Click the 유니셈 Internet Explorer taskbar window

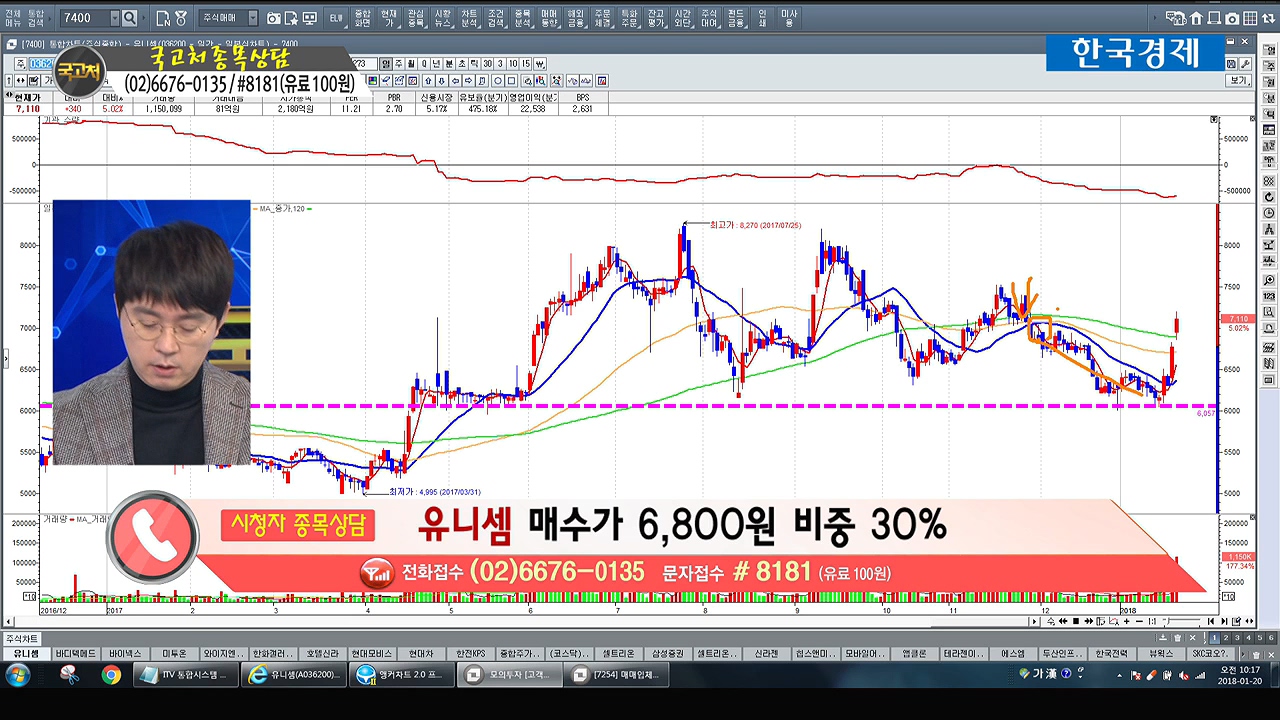[x=296, y=675]
